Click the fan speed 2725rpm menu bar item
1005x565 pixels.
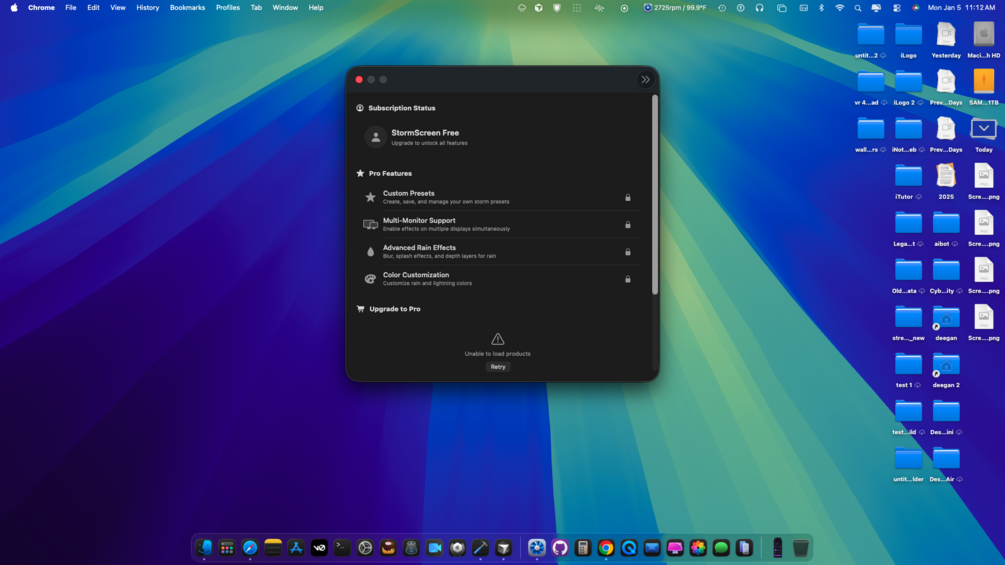674,8
